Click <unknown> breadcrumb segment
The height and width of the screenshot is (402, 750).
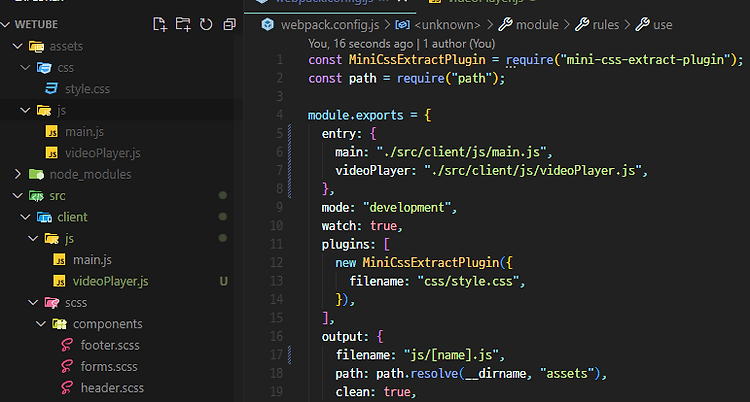[x=447, y=25]
